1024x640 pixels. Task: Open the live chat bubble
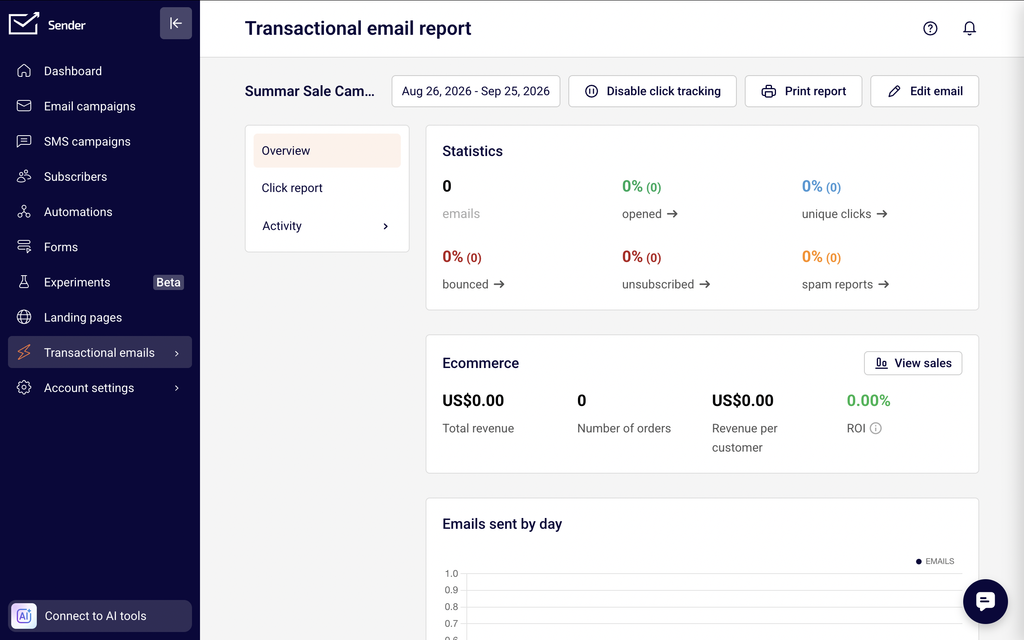pyautogui.click(x=985, y=601)
